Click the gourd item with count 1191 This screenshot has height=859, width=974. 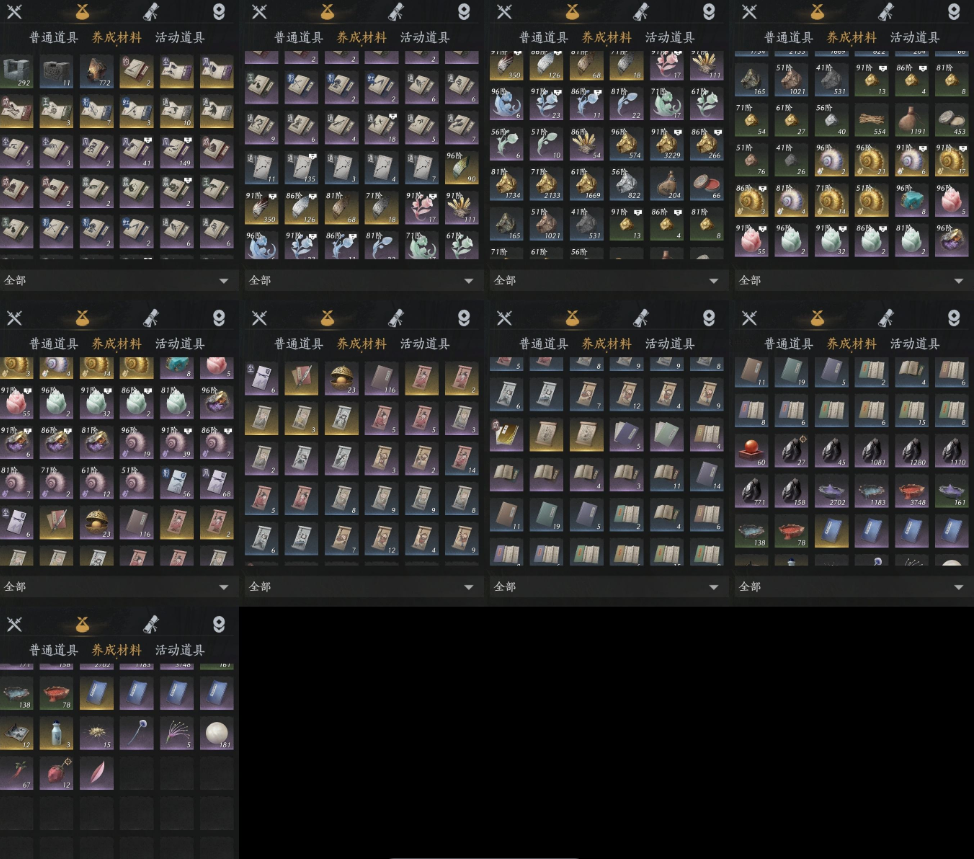[x=911, y=120]
